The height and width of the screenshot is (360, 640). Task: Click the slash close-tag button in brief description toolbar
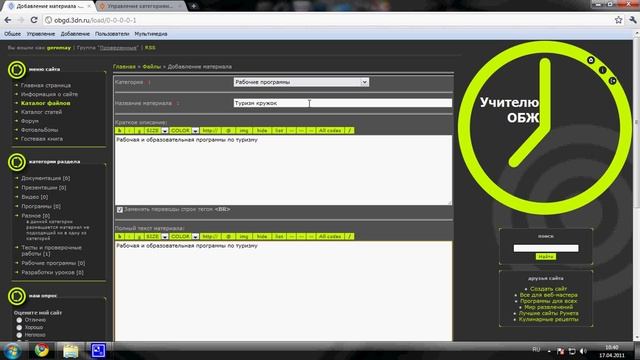pos(349,131)
